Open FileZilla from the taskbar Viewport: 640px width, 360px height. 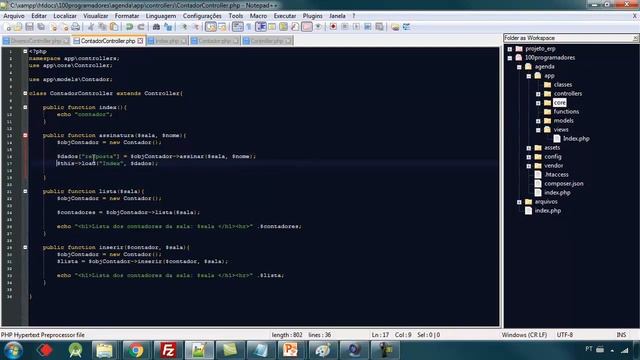(x=168, y=350)
